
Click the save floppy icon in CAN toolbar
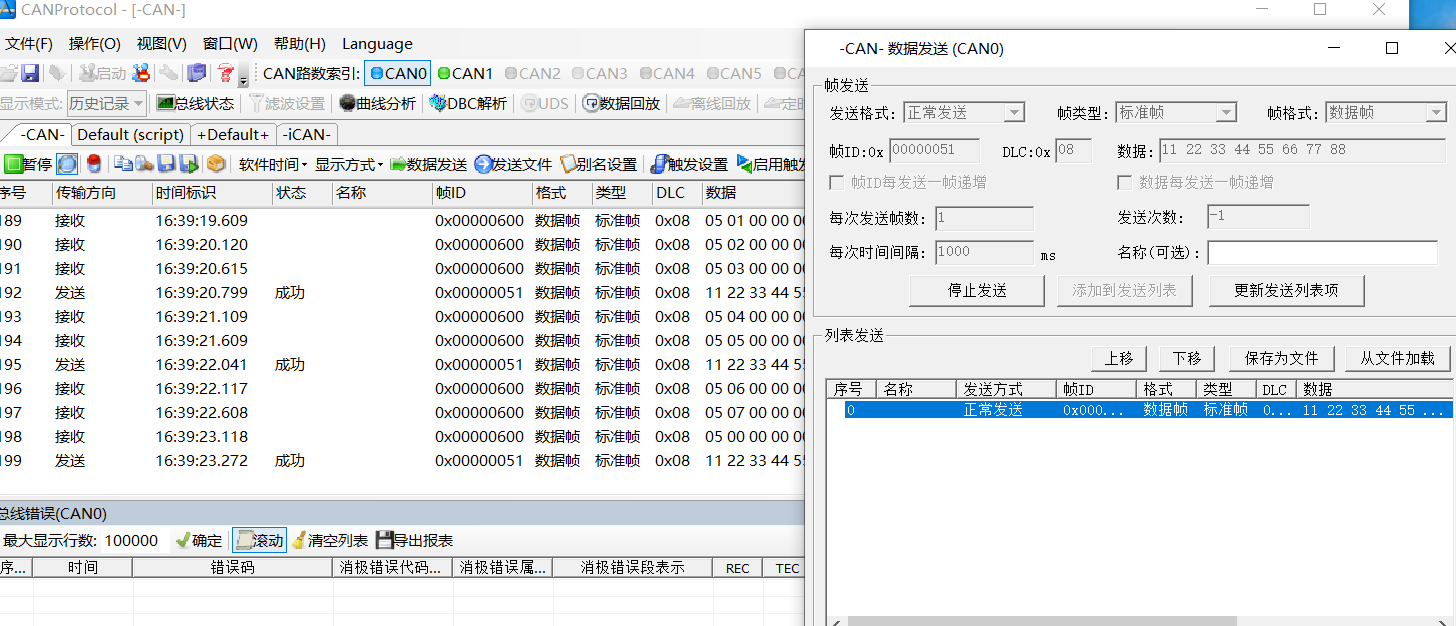coord(166,164)
